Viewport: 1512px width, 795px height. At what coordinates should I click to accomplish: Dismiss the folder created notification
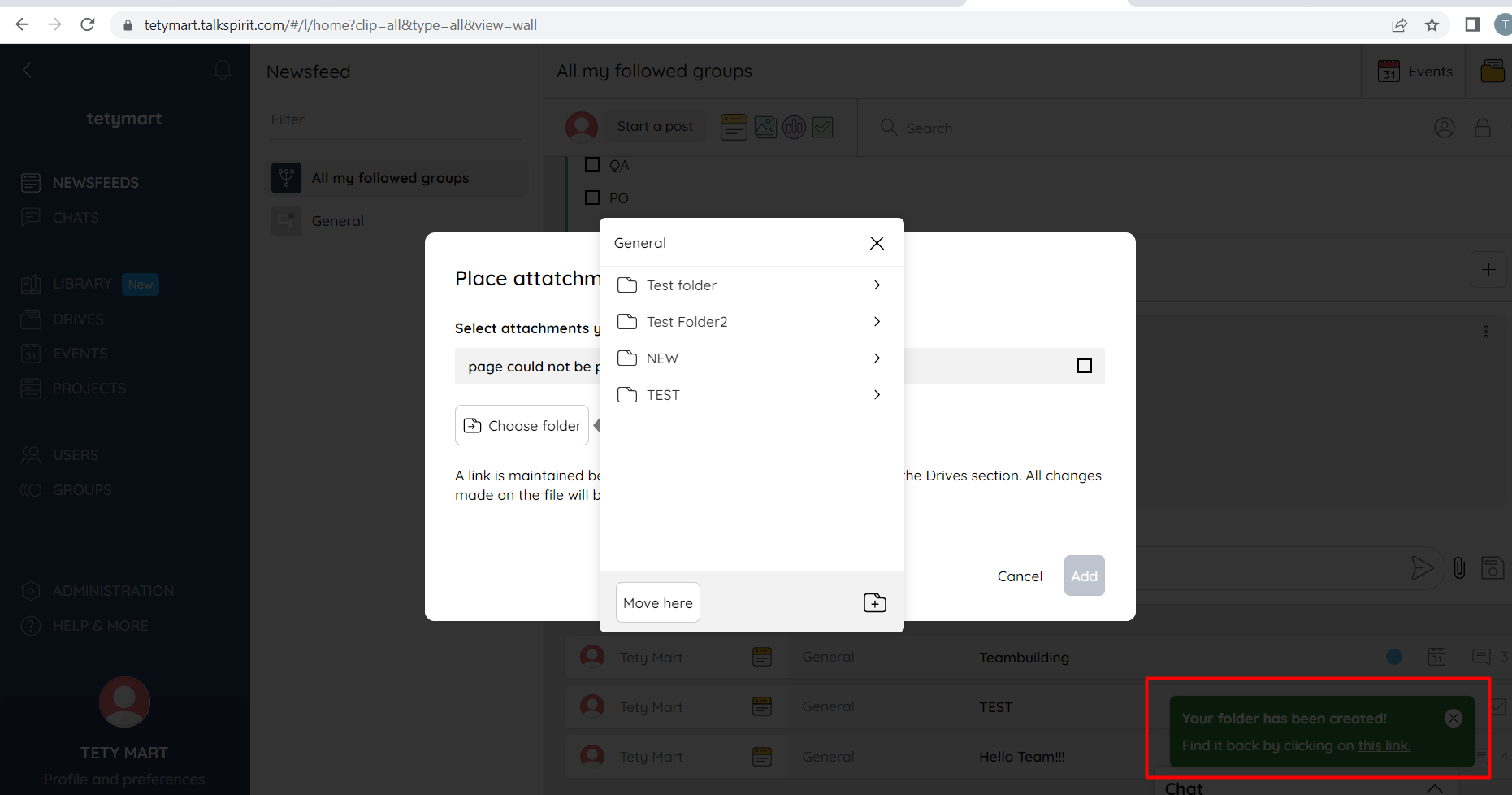(x=1454, y=718)
